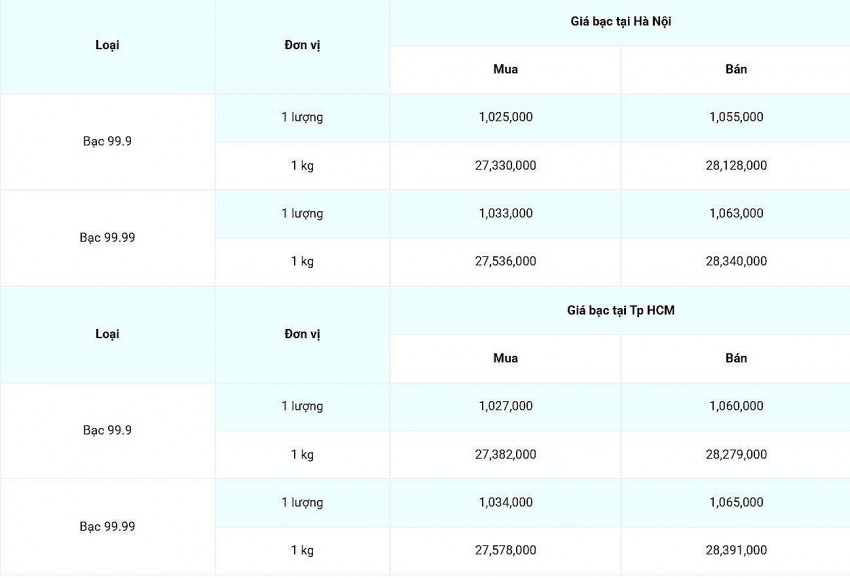Select the 1,055,000 sell price cell
The width and height of the screenshot is (850, 578).
pyautogui.click(x=736, y=117)
